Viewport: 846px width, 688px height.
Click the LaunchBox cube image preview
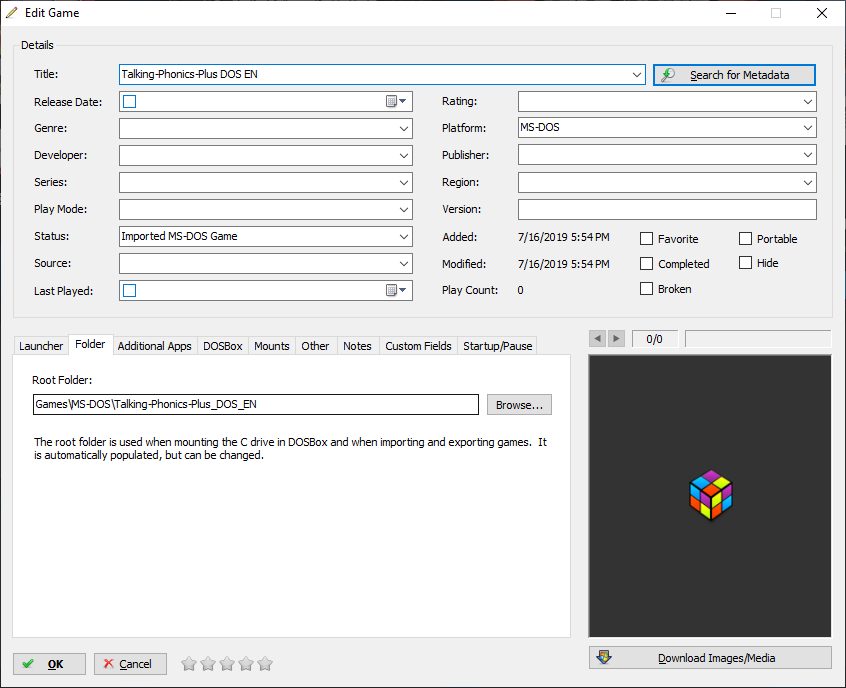pyautogui.click(x=710, y=495)
